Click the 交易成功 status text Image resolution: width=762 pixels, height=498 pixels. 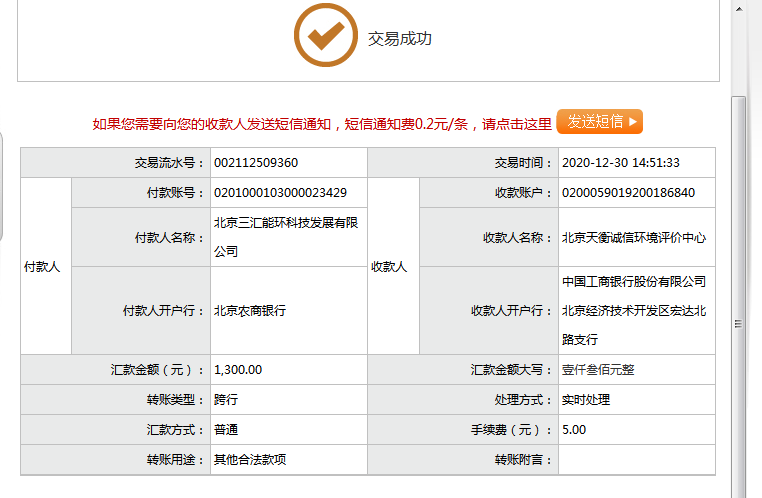(x=400, y=39)
